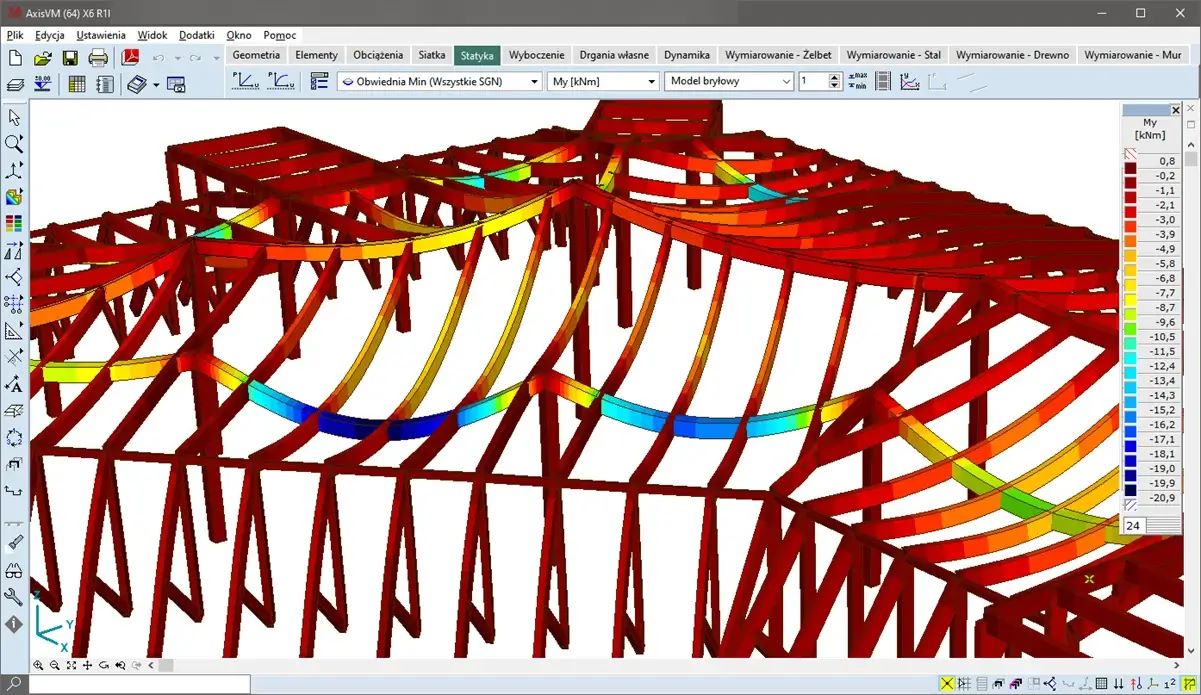Click the print icon in toolbar
Image resolution: width=1201 pixels, height=695 pixels.
(x=98, y=57)
